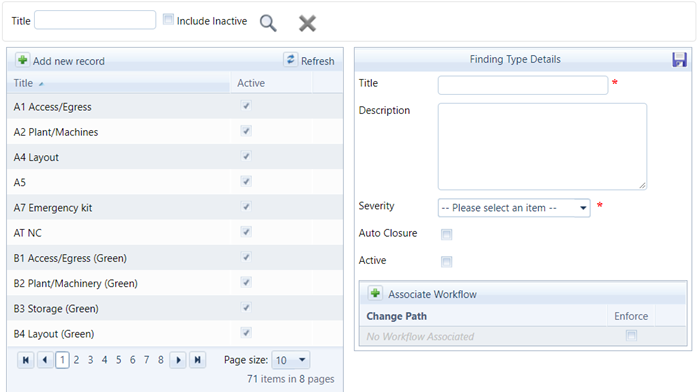
Task: Select the B1 Access/Egress (Green) row
Action: pyautogui.click(x=175, y=258)
